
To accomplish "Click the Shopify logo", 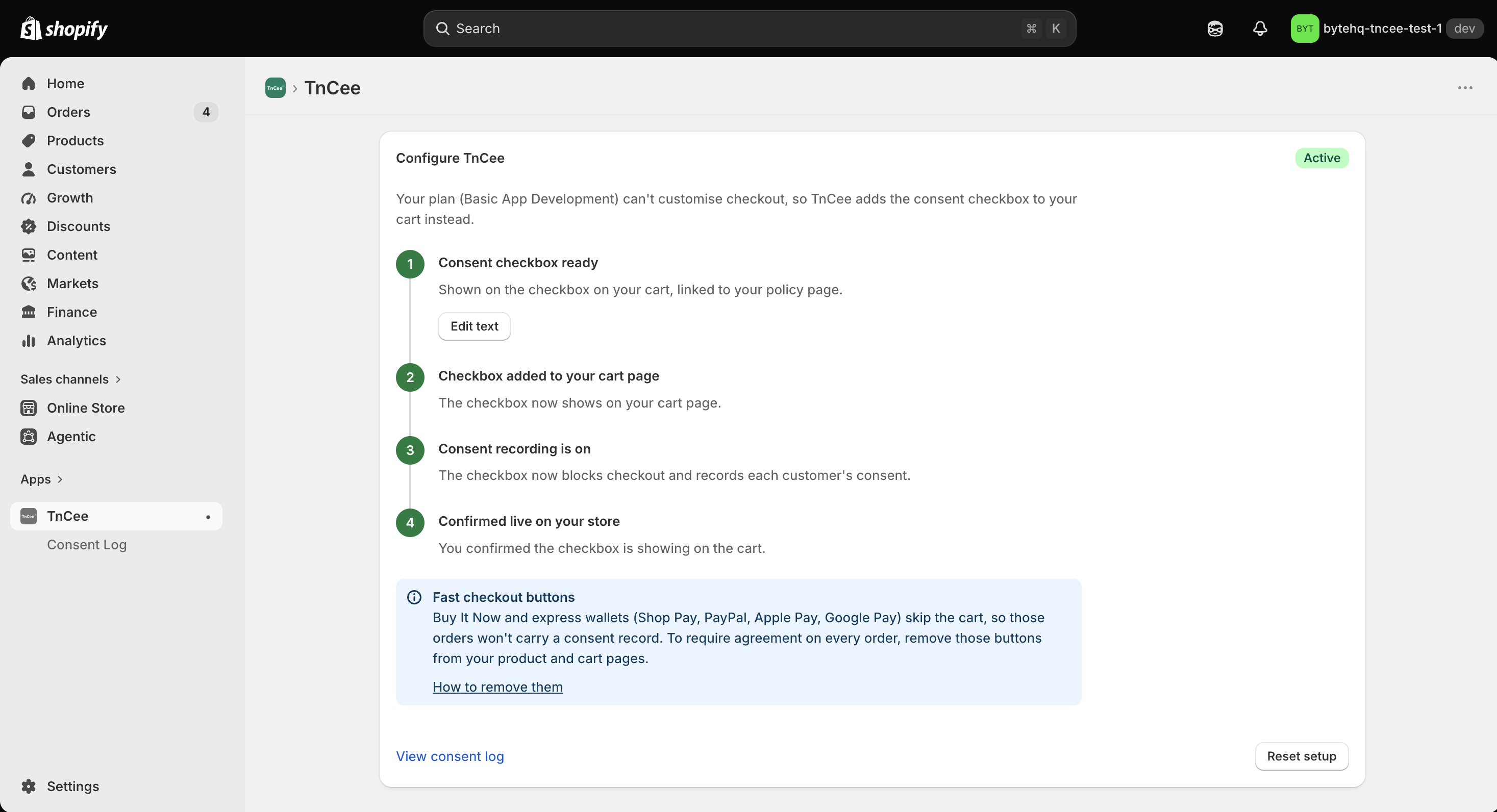I will tap(64, 29).
